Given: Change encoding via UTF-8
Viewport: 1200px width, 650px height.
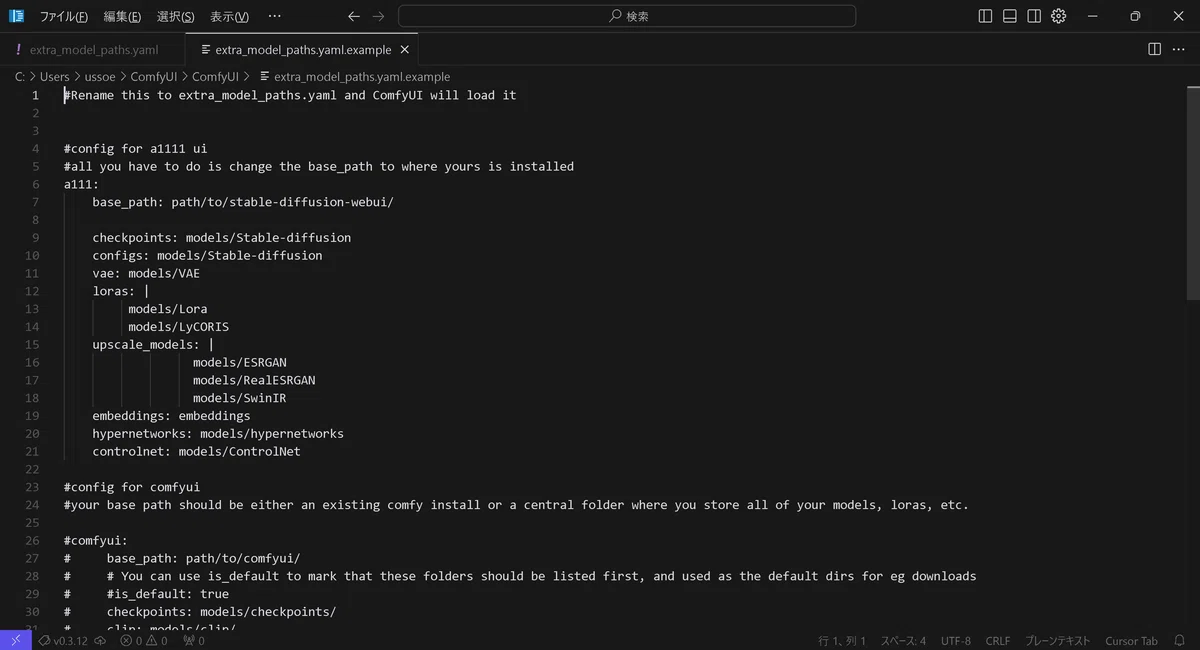Looking at the screenshot, I should (x=955, y=641).
